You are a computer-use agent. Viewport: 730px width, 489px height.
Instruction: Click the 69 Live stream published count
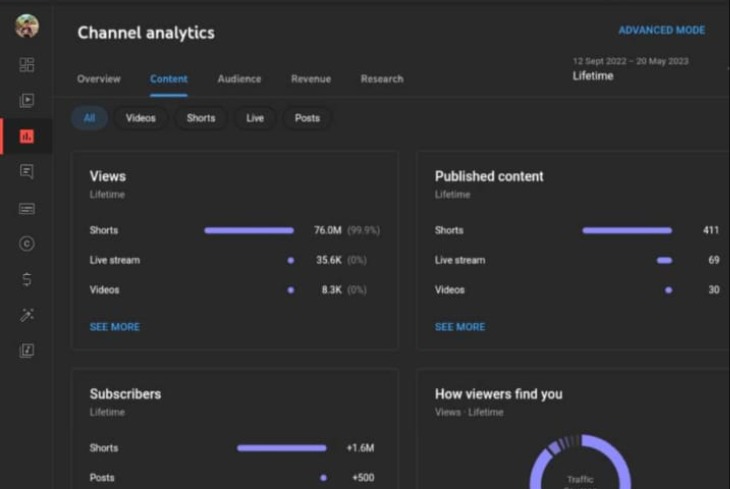(x=714, y=260)
